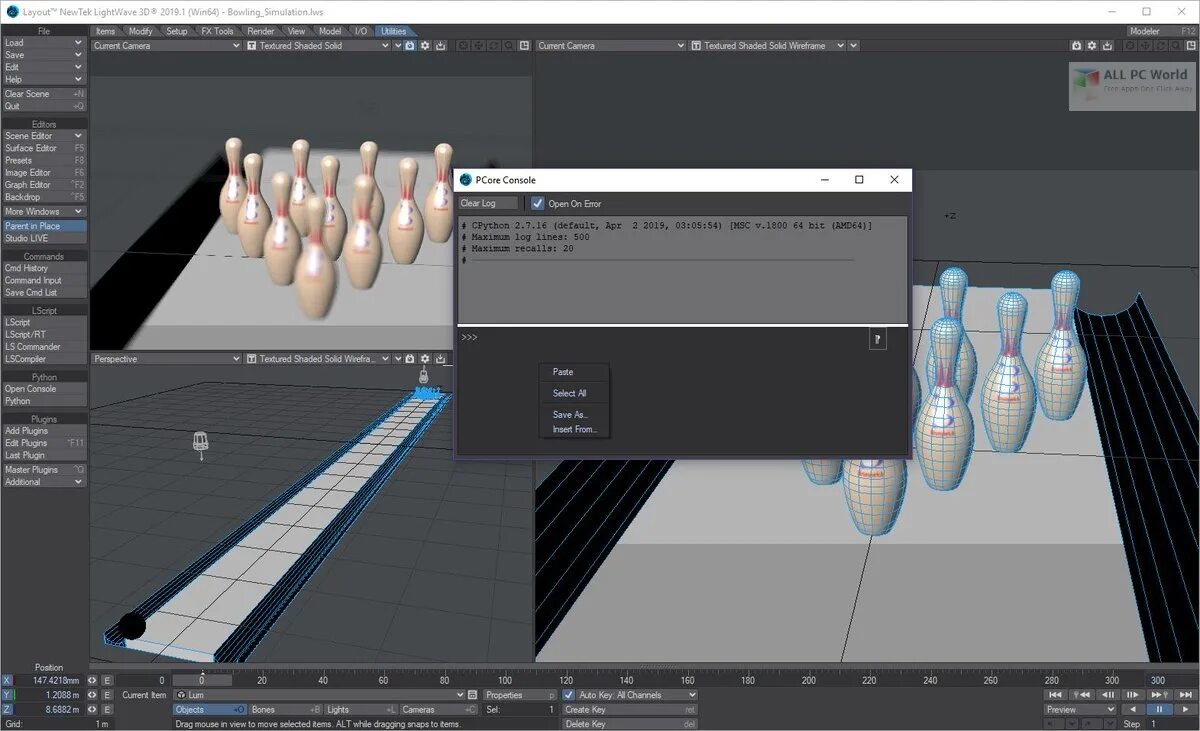The image size is (1200, 731).
Task: Switch selection mode to Objects
Action: pos(210,709)
